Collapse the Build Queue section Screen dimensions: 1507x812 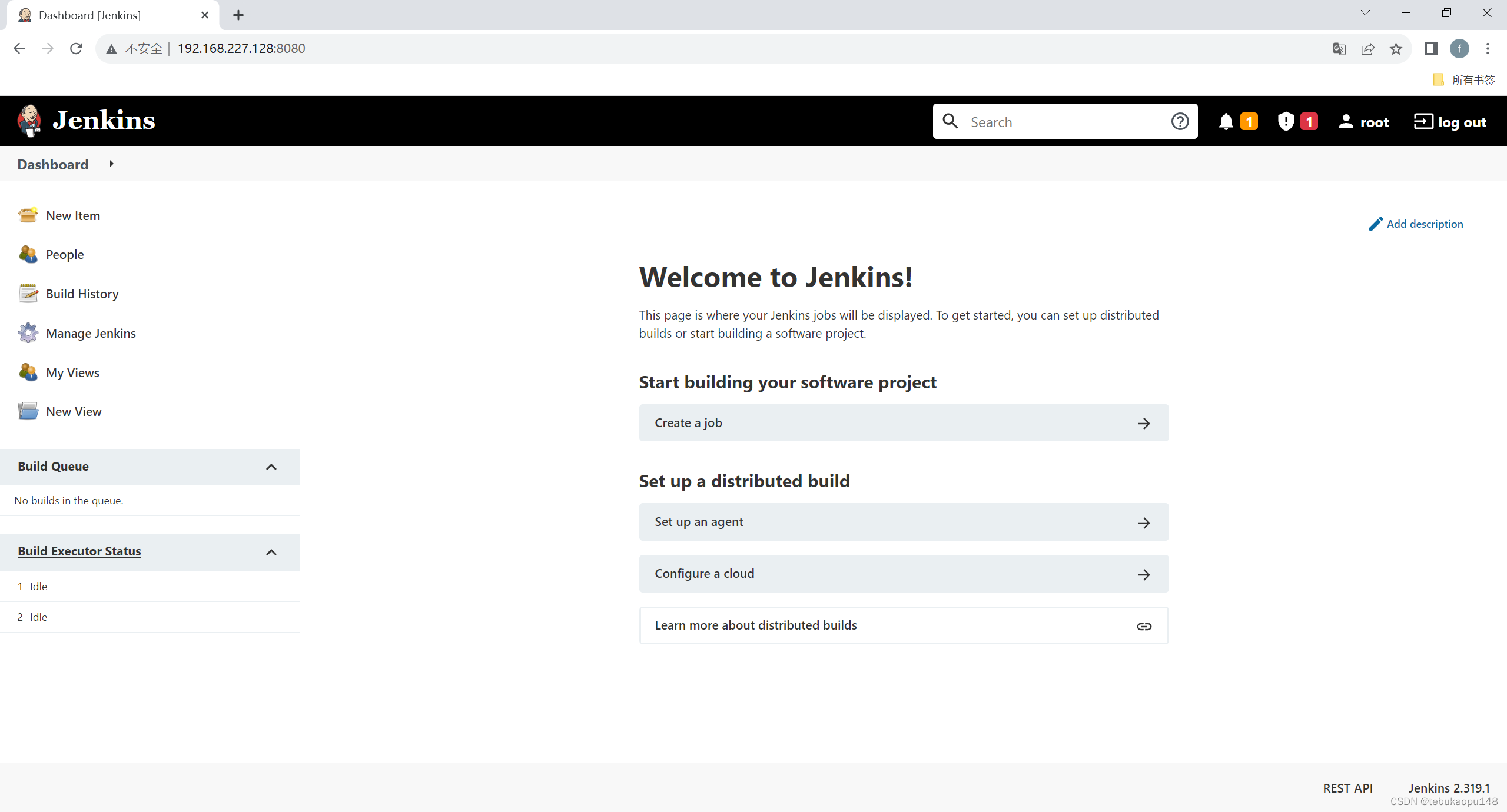272,466
